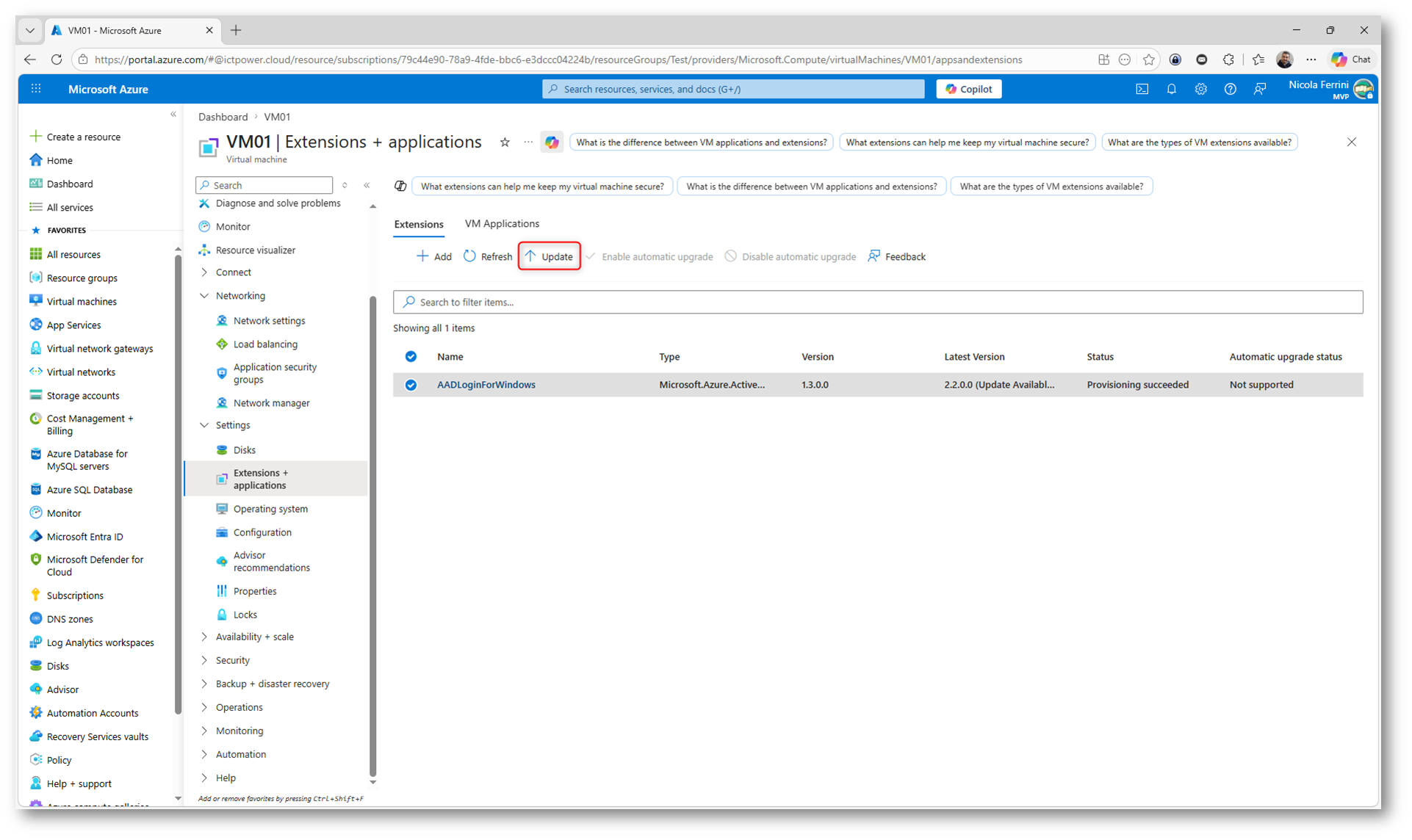Click Refresh icon in extensions toolbar

[470, 256]
